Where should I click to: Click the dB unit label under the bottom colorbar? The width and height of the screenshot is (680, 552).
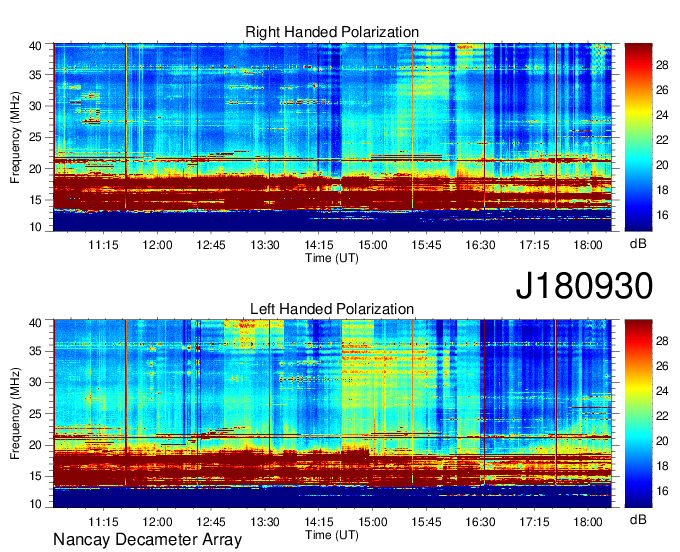point(638,520)
